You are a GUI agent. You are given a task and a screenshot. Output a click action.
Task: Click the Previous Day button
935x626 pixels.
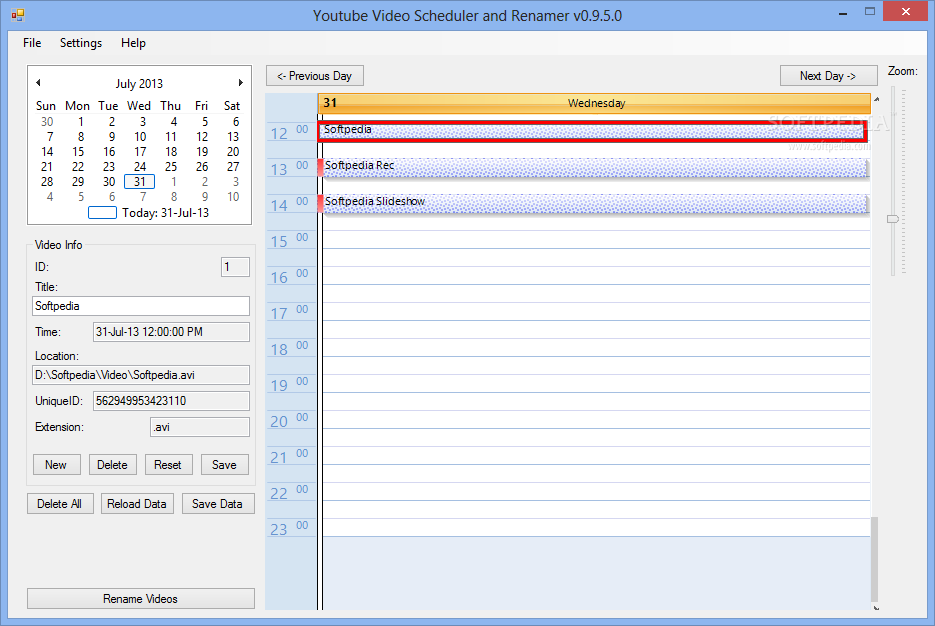pyautogui.click(x=315, y=76)
